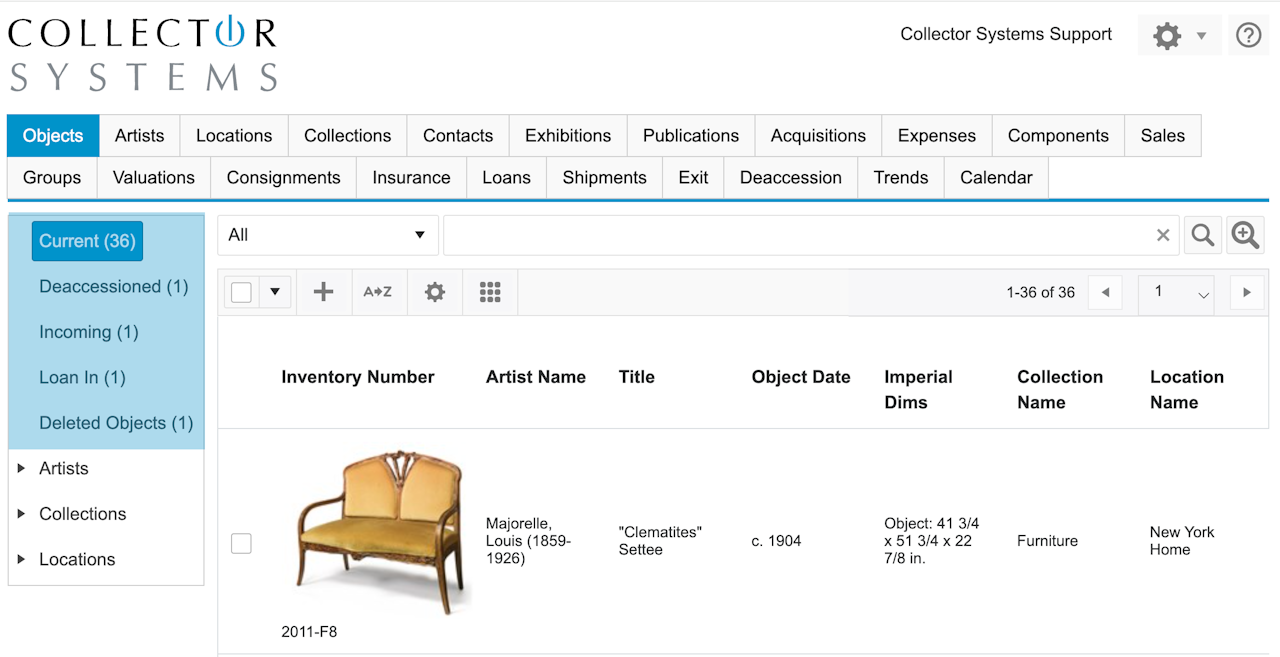Open the list settings gear icon
1280x657 pixels.
pos(435,292)
